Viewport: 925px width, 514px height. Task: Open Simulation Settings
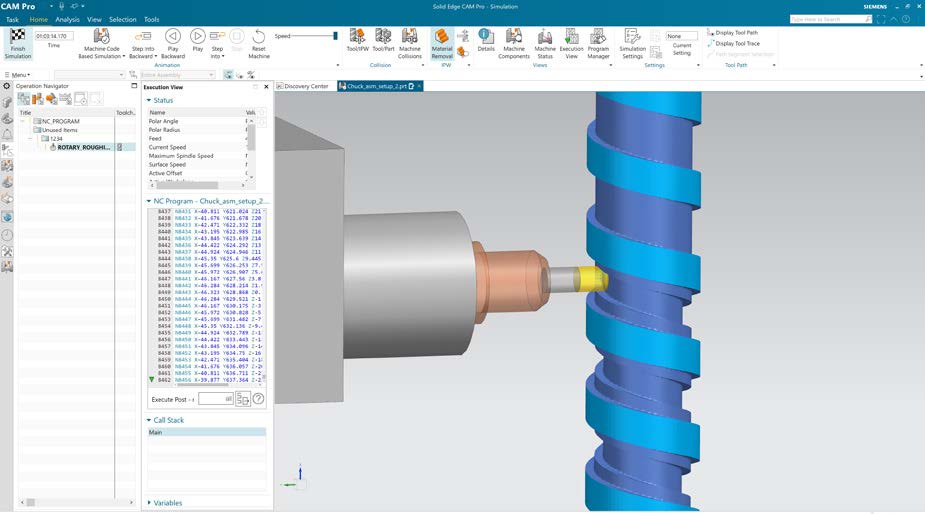(x=632, y=44)
